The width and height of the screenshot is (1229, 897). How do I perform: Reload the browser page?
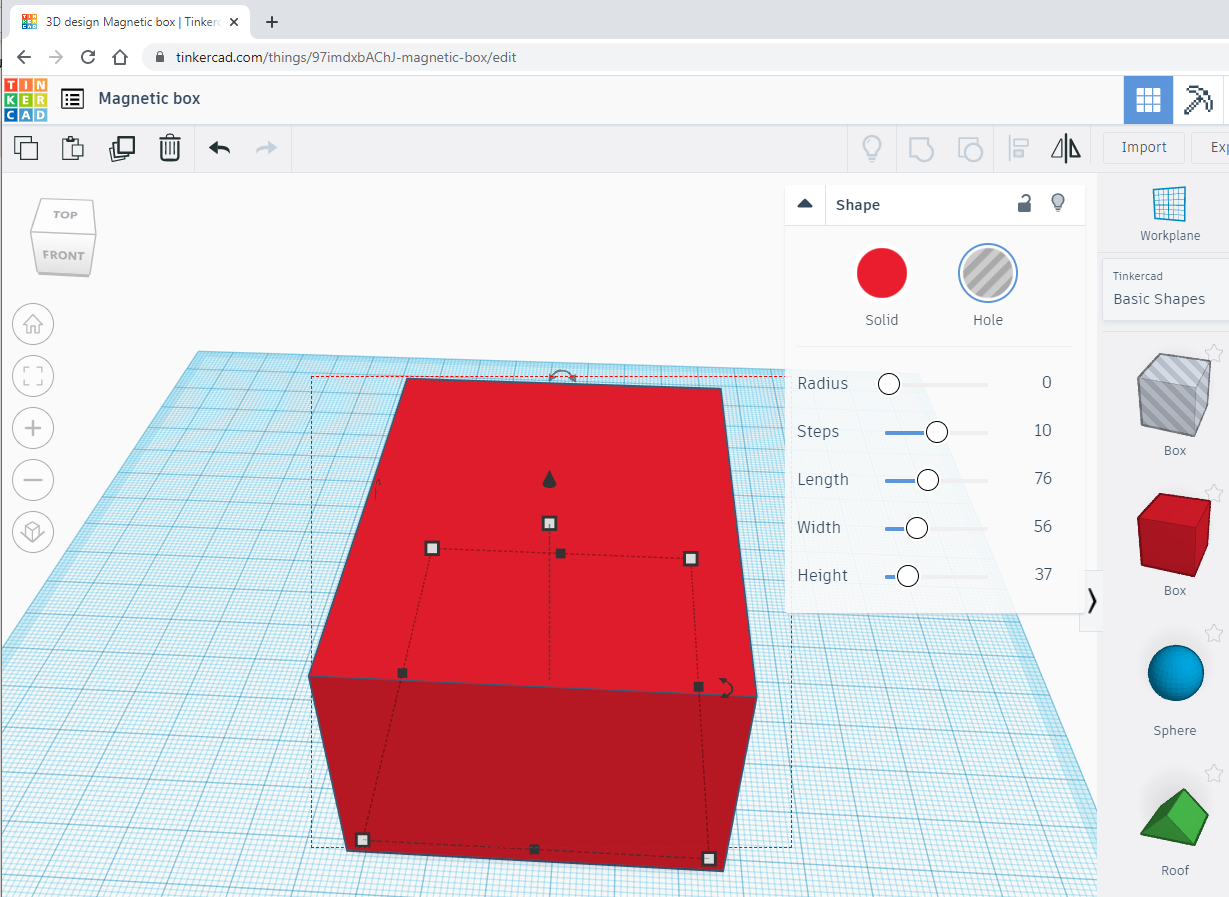point(88,57)
